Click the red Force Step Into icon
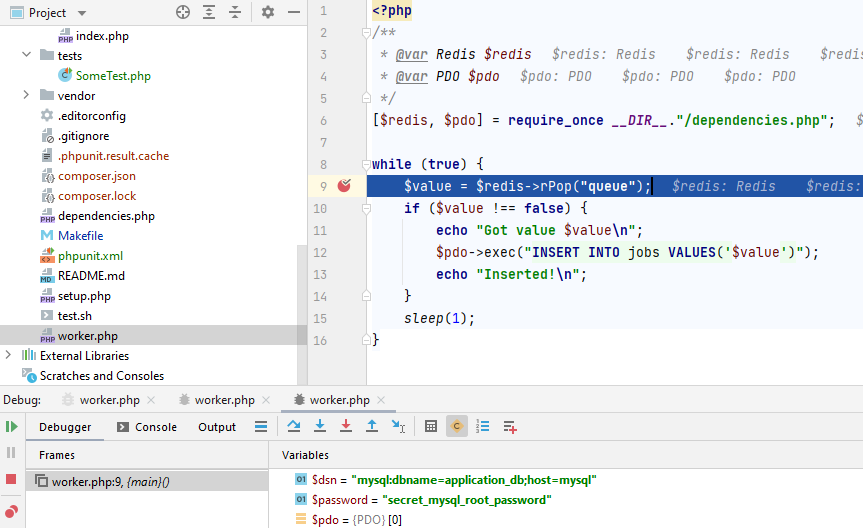The height and width of the screenshot is (528, 863). click(x=346, y=426)
